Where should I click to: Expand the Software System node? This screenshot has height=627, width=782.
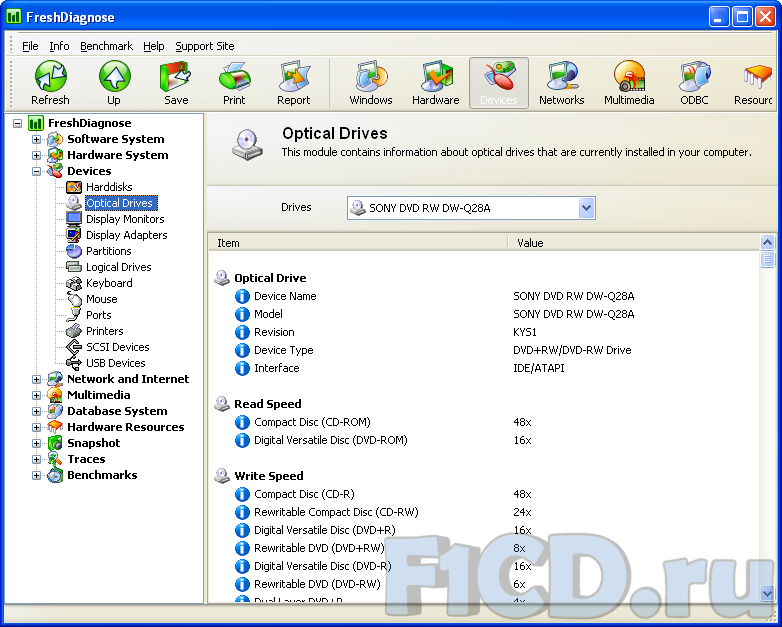pyautogui.click(x=36, y=139)
